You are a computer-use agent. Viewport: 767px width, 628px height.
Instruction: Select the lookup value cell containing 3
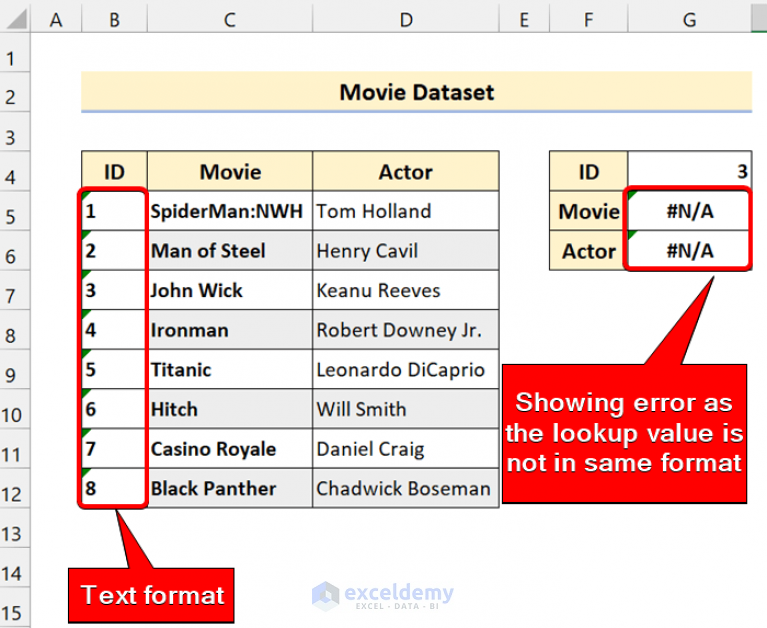(x=690, y=171)
